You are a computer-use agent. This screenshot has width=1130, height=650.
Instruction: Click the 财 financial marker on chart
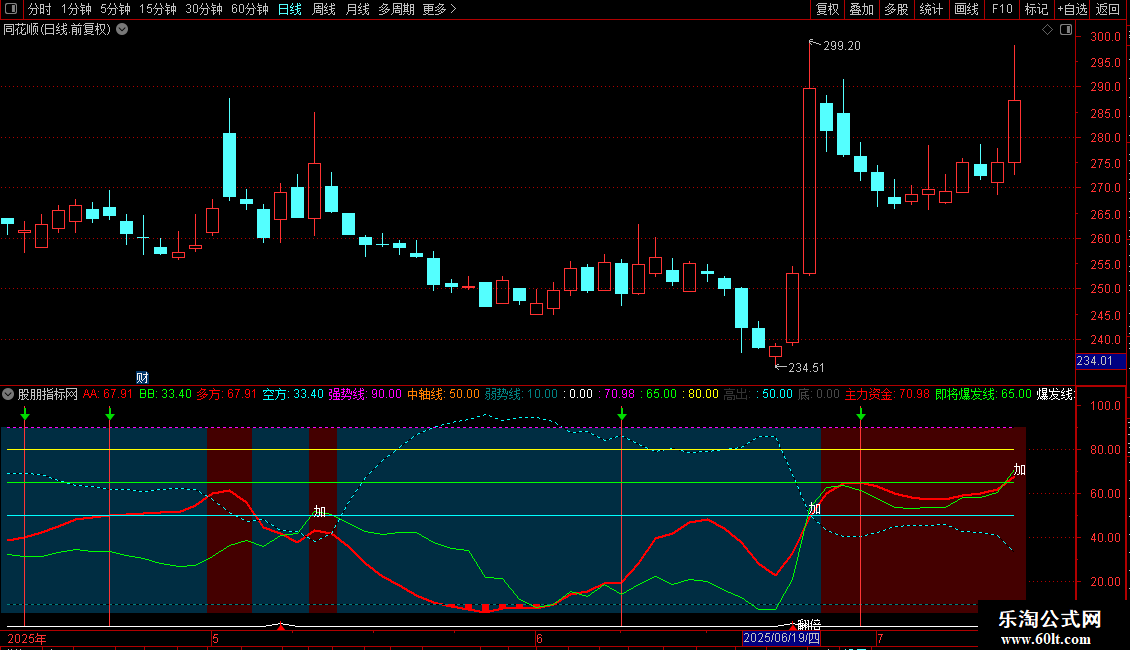143,378
